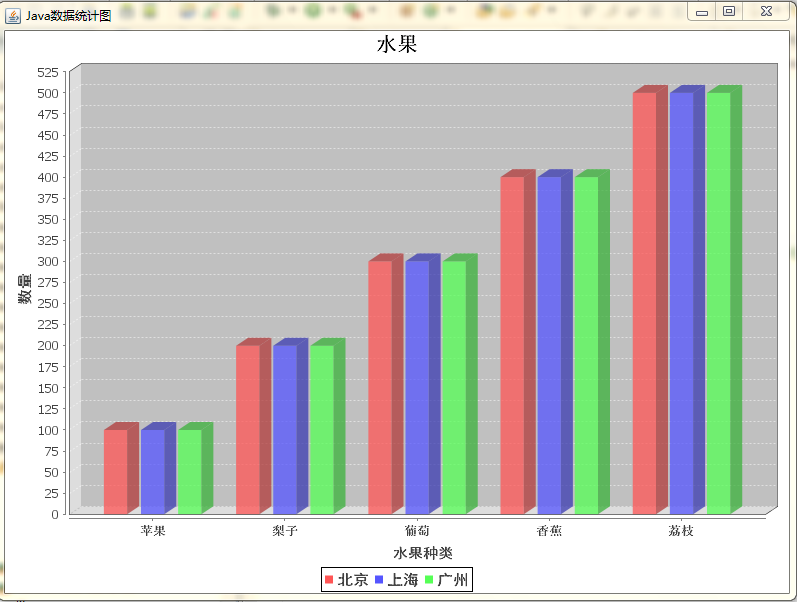The height and width of the screenshot is (602, 797).
Task: Click the red 北京 legend swatch
Action: 329,580
